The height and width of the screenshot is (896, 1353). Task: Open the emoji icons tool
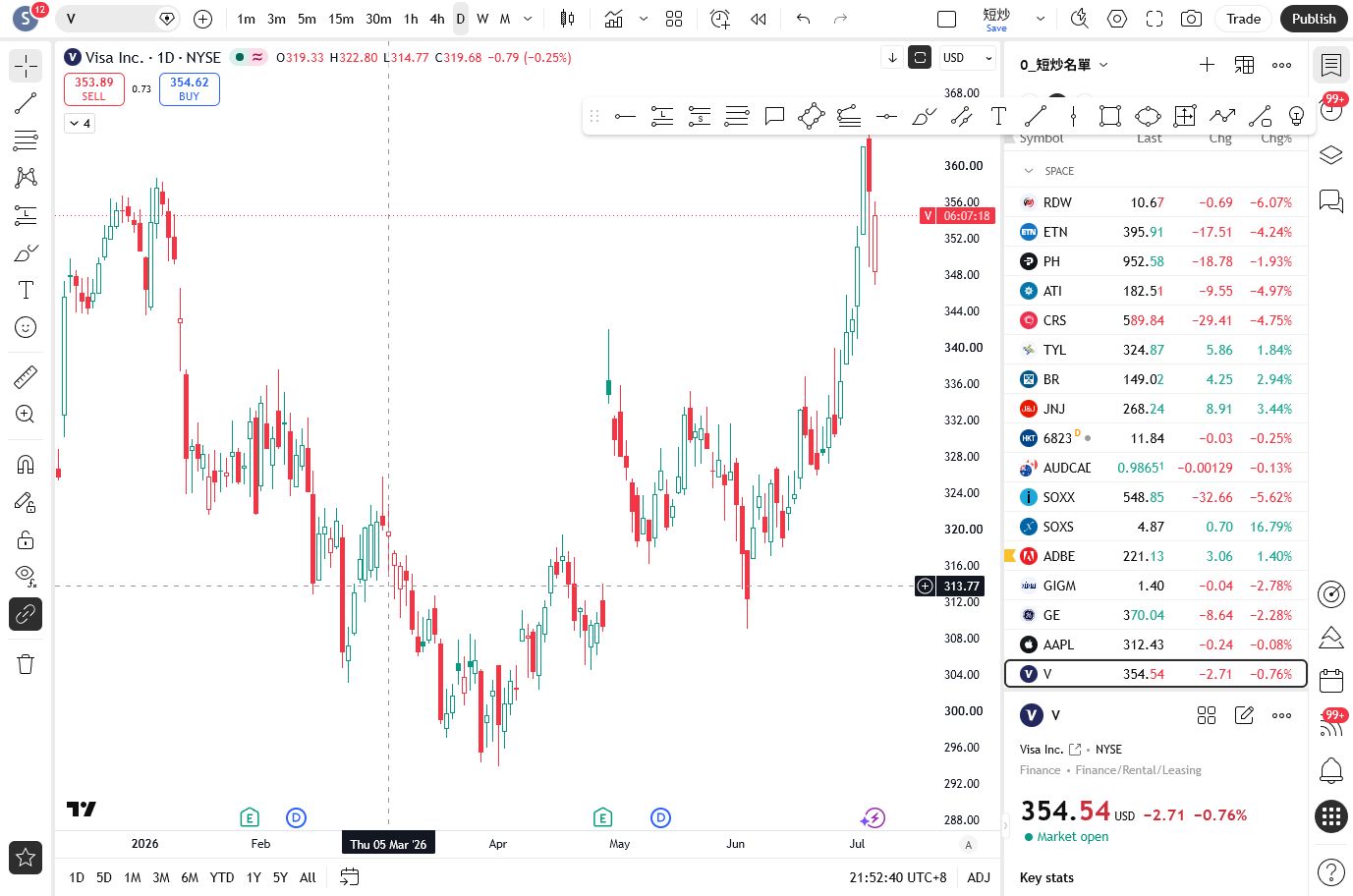[x=26, y=327]
